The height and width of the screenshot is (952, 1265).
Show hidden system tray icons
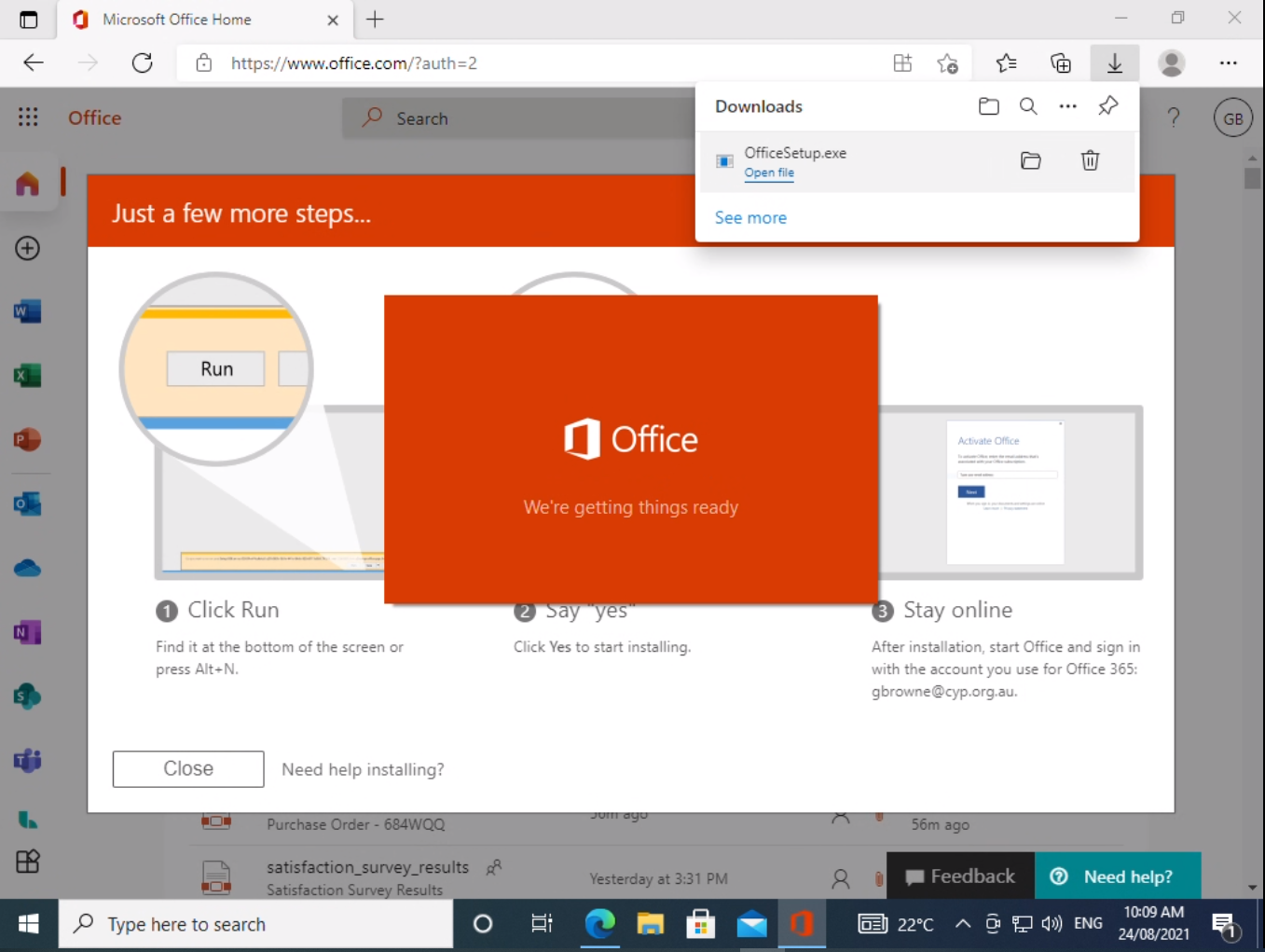(x=963, y=924)
